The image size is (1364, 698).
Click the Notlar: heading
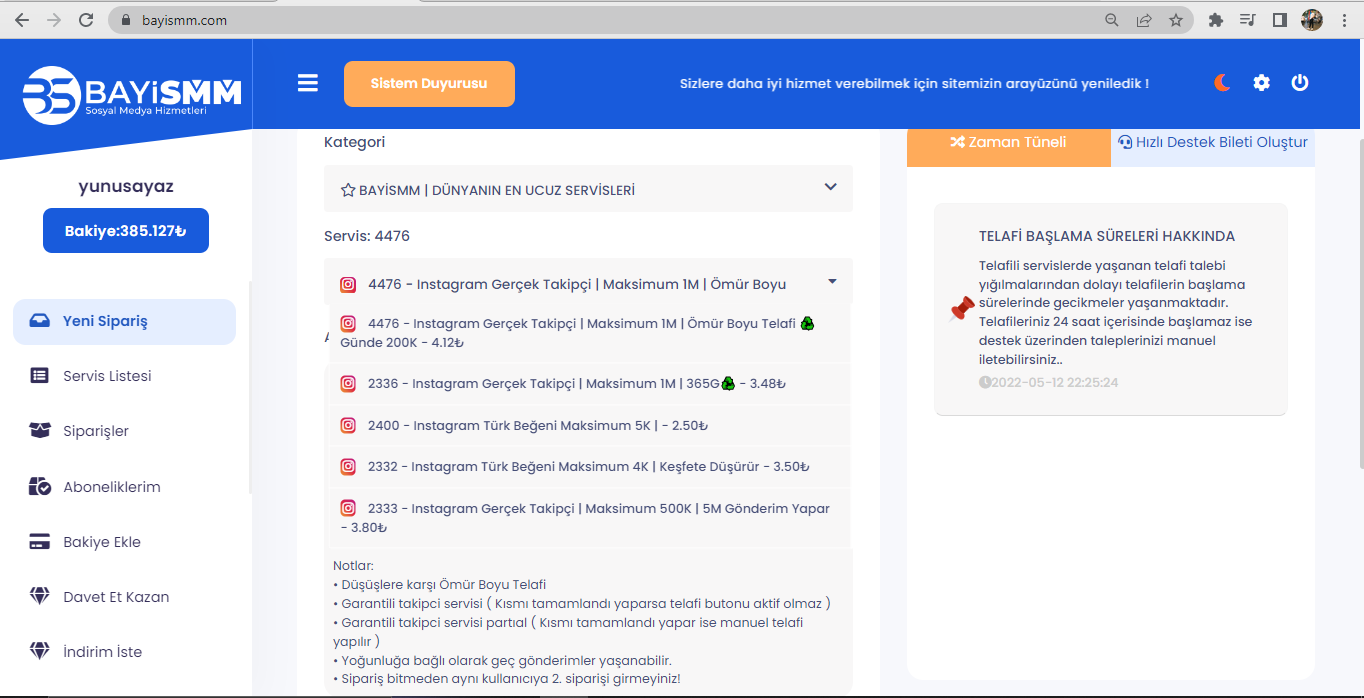(353, 566)
